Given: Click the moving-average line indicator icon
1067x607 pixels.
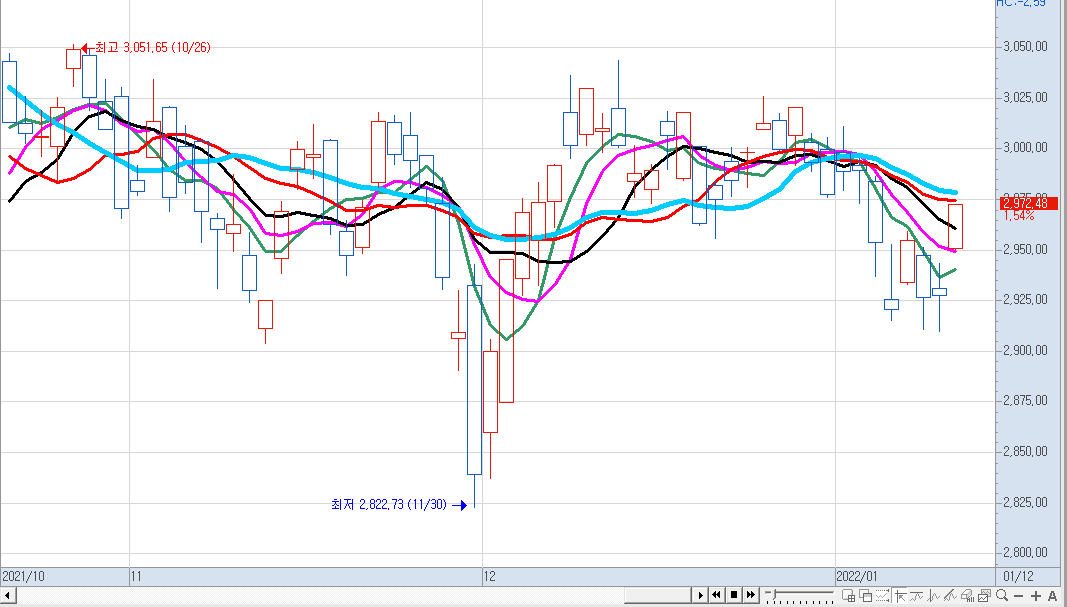Looking at the screenshot, I should [x=917, y=596].
